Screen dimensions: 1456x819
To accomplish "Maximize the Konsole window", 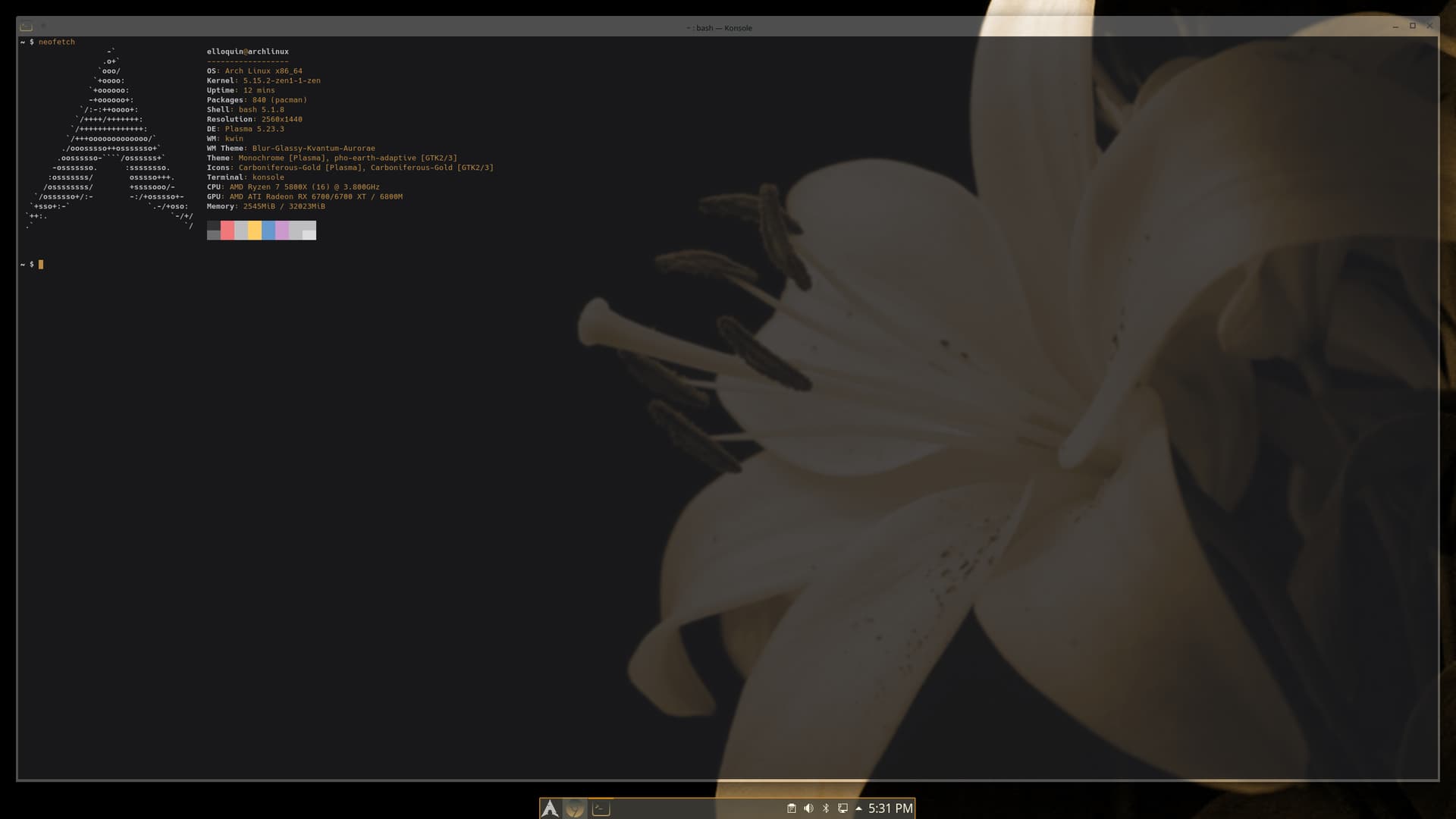I will (x=1413, y=27).
